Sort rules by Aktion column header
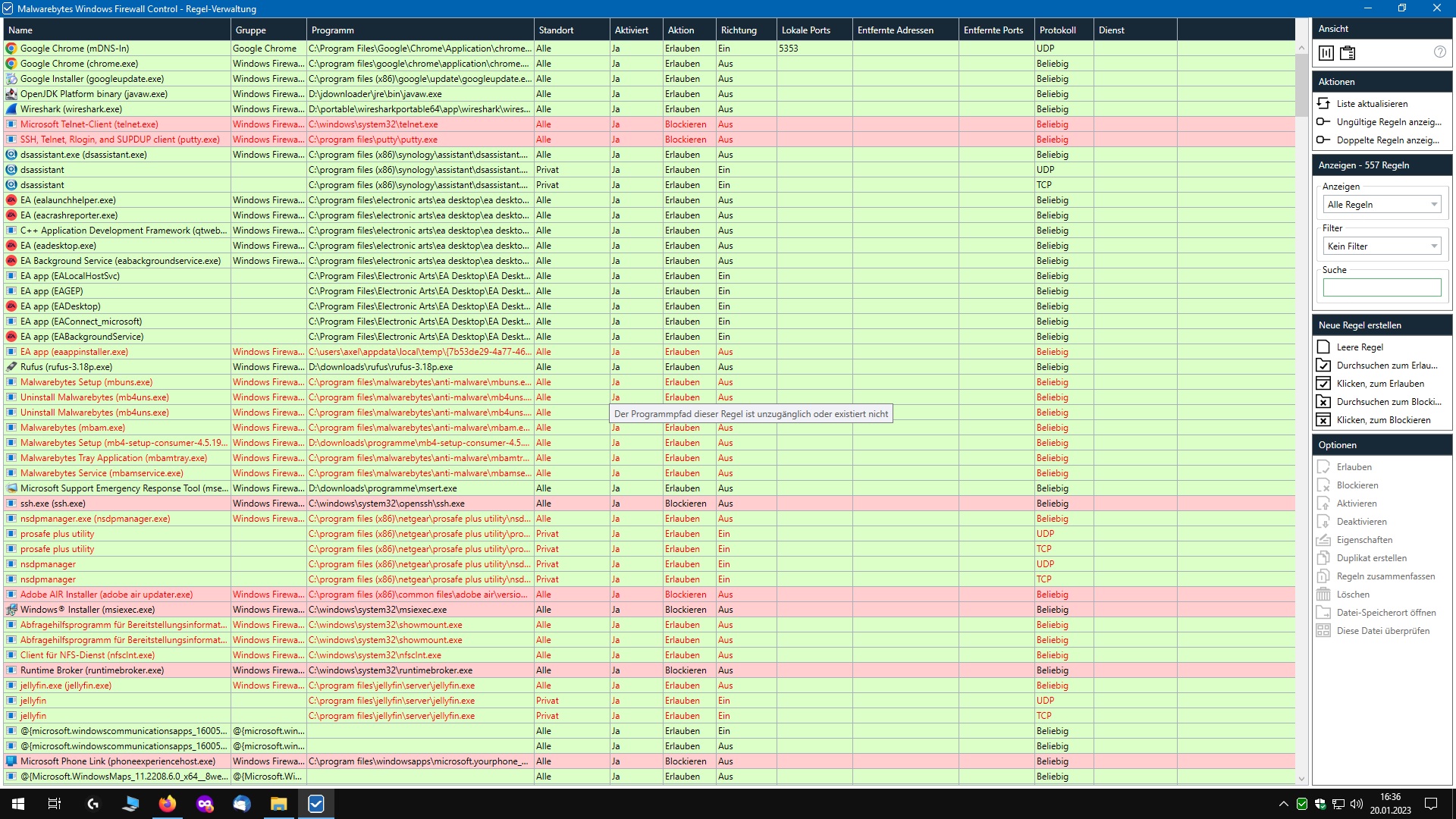 [680, 30]
